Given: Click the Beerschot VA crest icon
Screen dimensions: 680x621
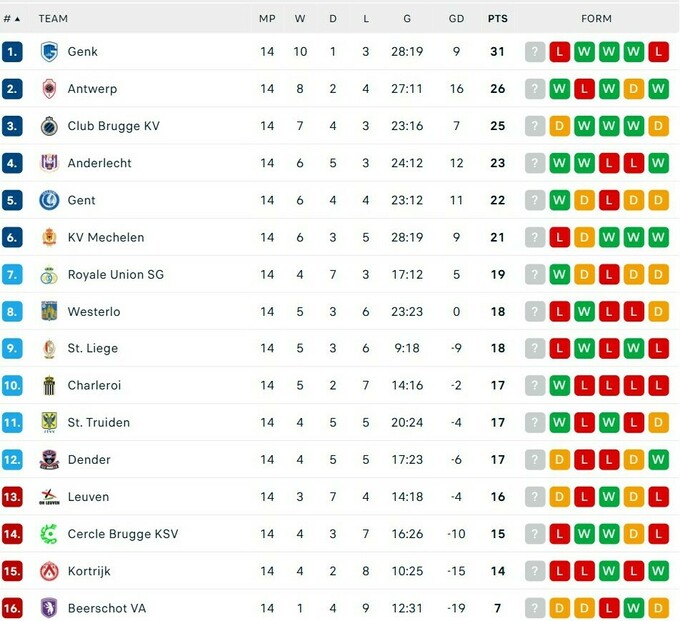Looking at the screenshot, I should tap(49, 607).
